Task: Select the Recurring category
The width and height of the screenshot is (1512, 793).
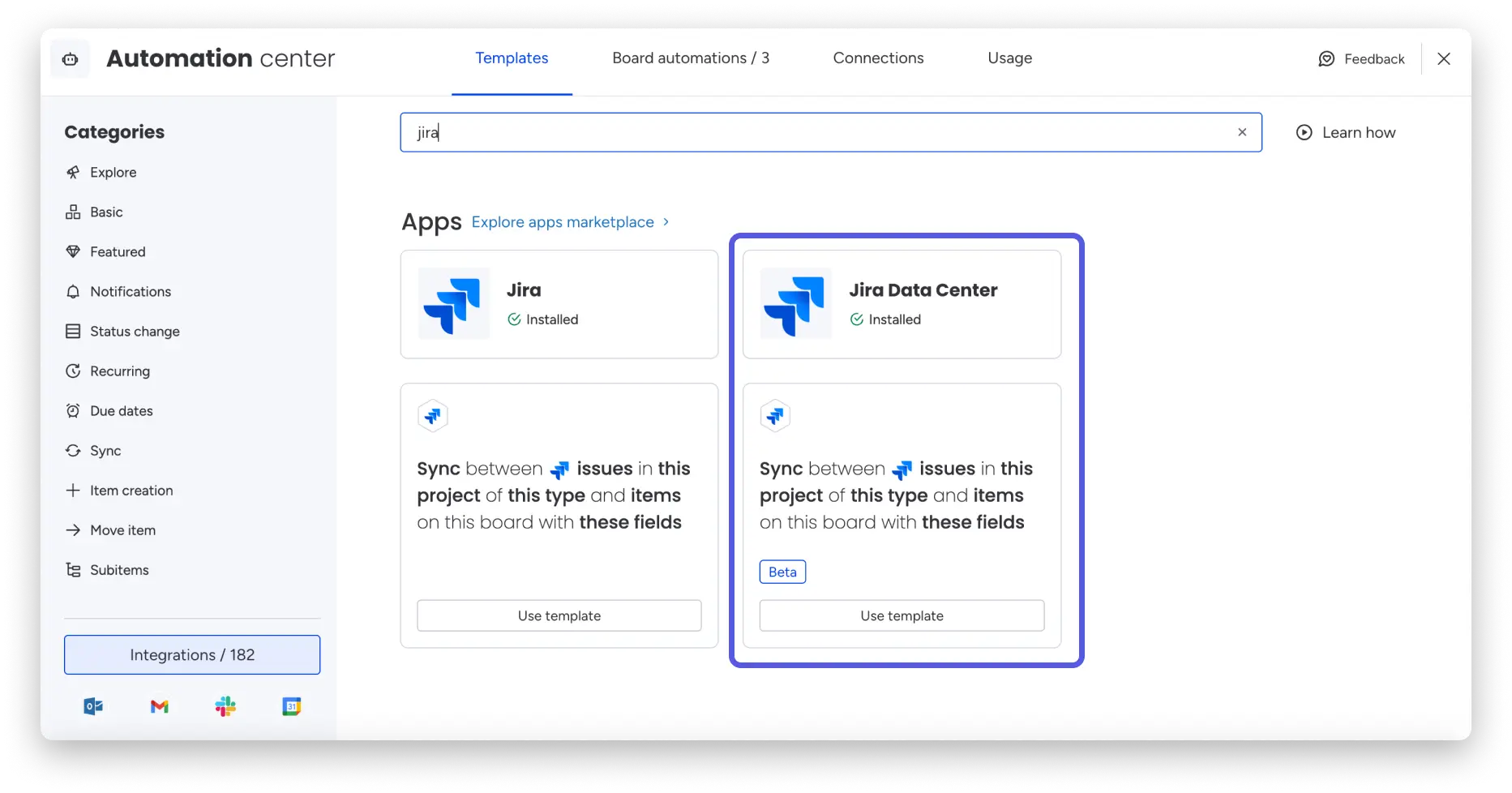Action: (x=120, y=371)
